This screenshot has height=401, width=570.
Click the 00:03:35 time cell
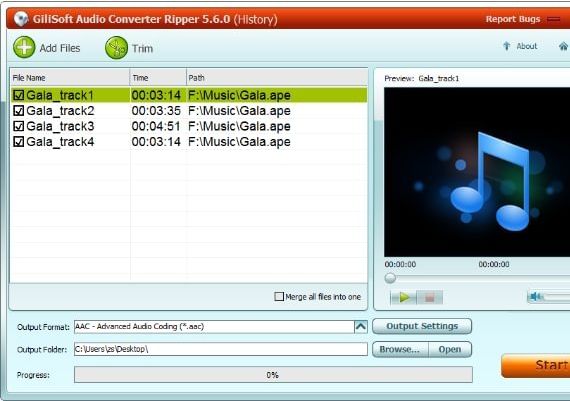point(156,111)
